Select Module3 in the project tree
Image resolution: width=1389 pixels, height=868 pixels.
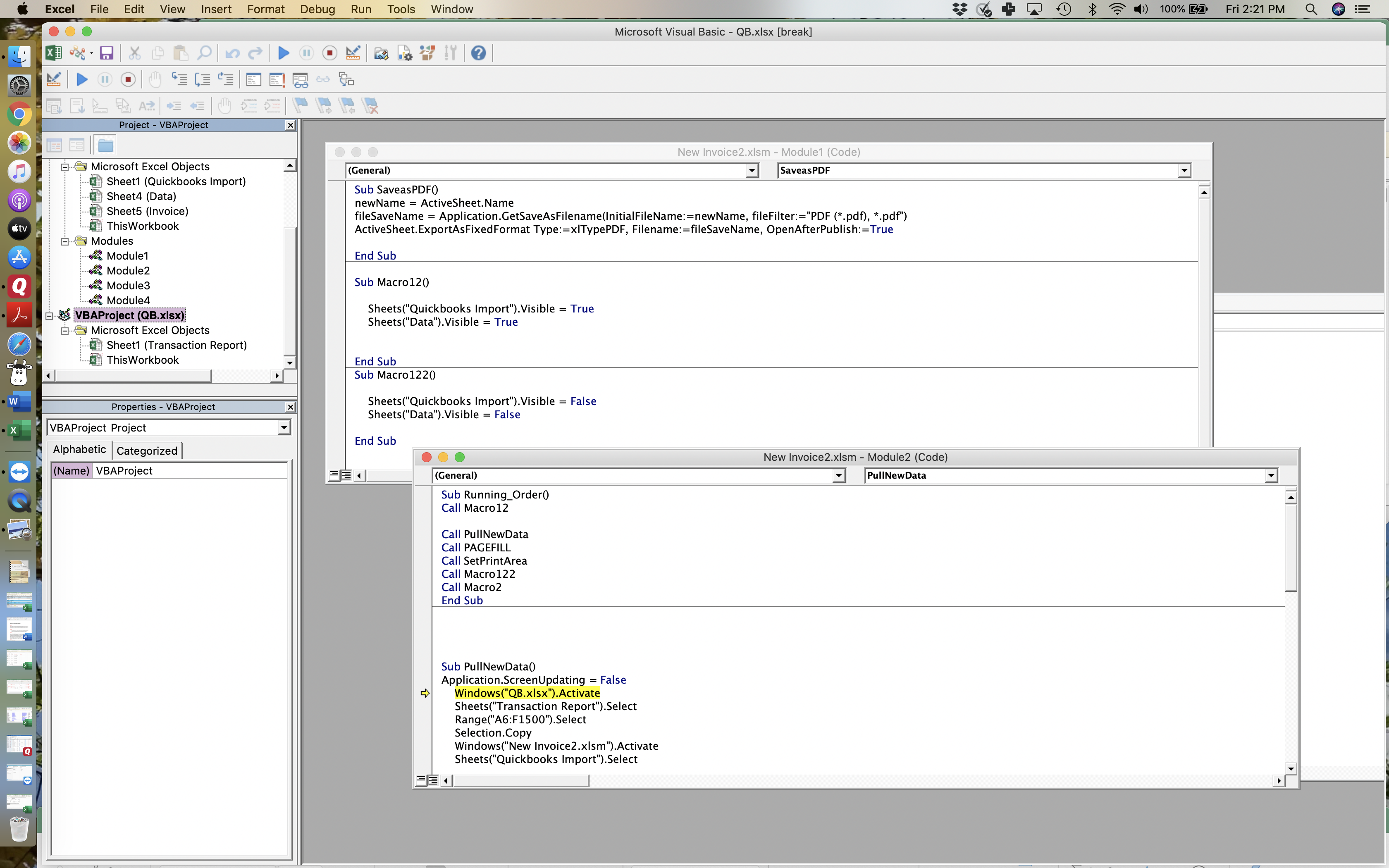[x=128, y=285]
